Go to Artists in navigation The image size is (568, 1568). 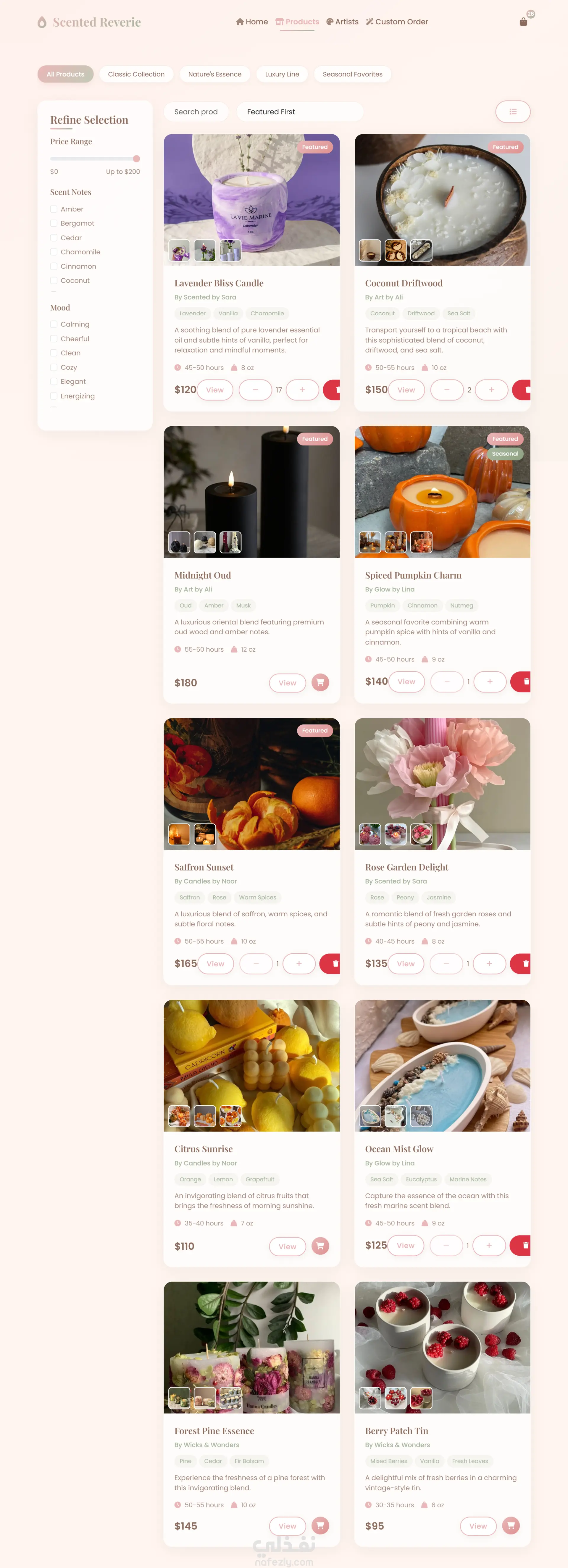coord(342,22)
